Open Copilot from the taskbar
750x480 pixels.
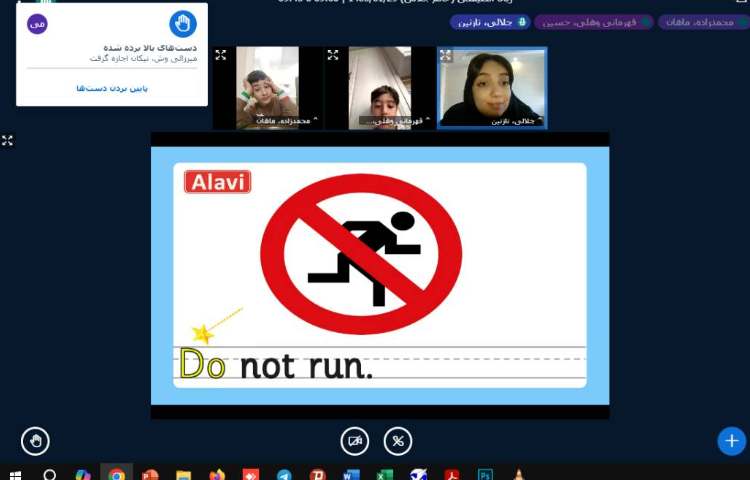click(x=83, y=474)
